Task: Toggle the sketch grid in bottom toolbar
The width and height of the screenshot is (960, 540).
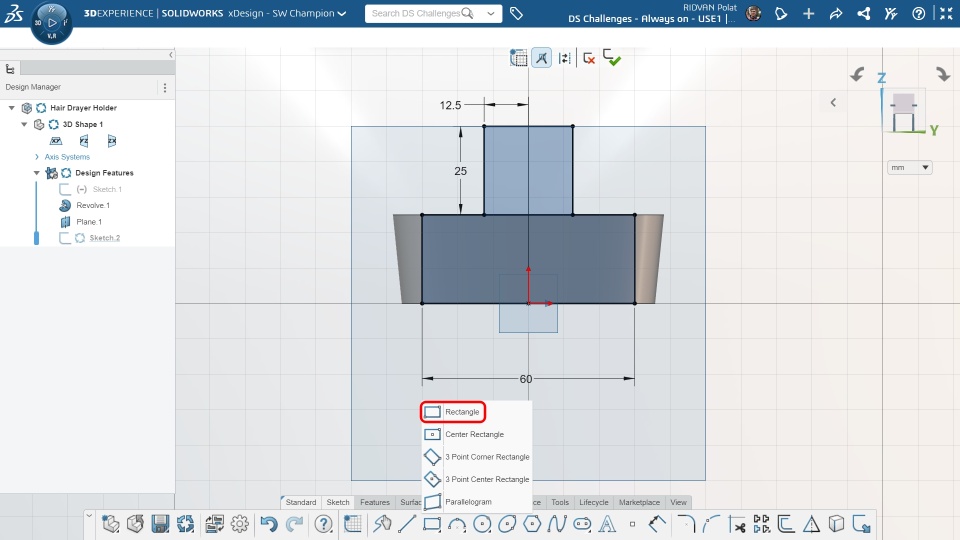Action: pyautogui.click(x=353, y=524)
